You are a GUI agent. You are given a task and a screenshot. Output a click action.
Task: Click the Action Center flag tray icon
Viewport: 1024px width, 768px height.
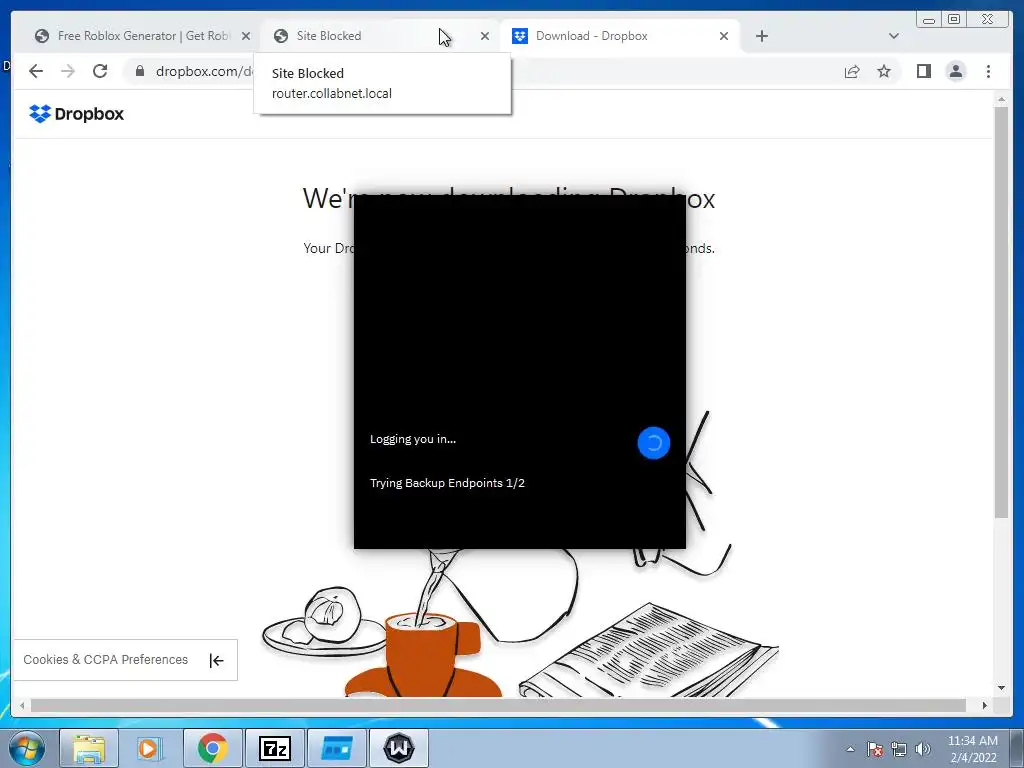click(x=875, y=749)
